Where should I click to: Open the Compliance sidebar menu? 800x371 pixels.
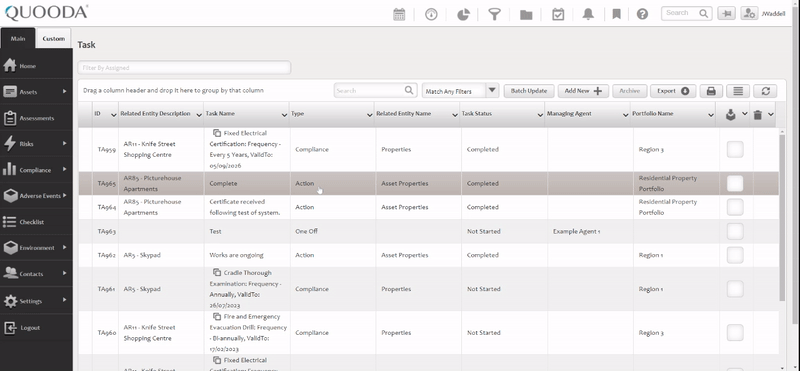point(36,170)
